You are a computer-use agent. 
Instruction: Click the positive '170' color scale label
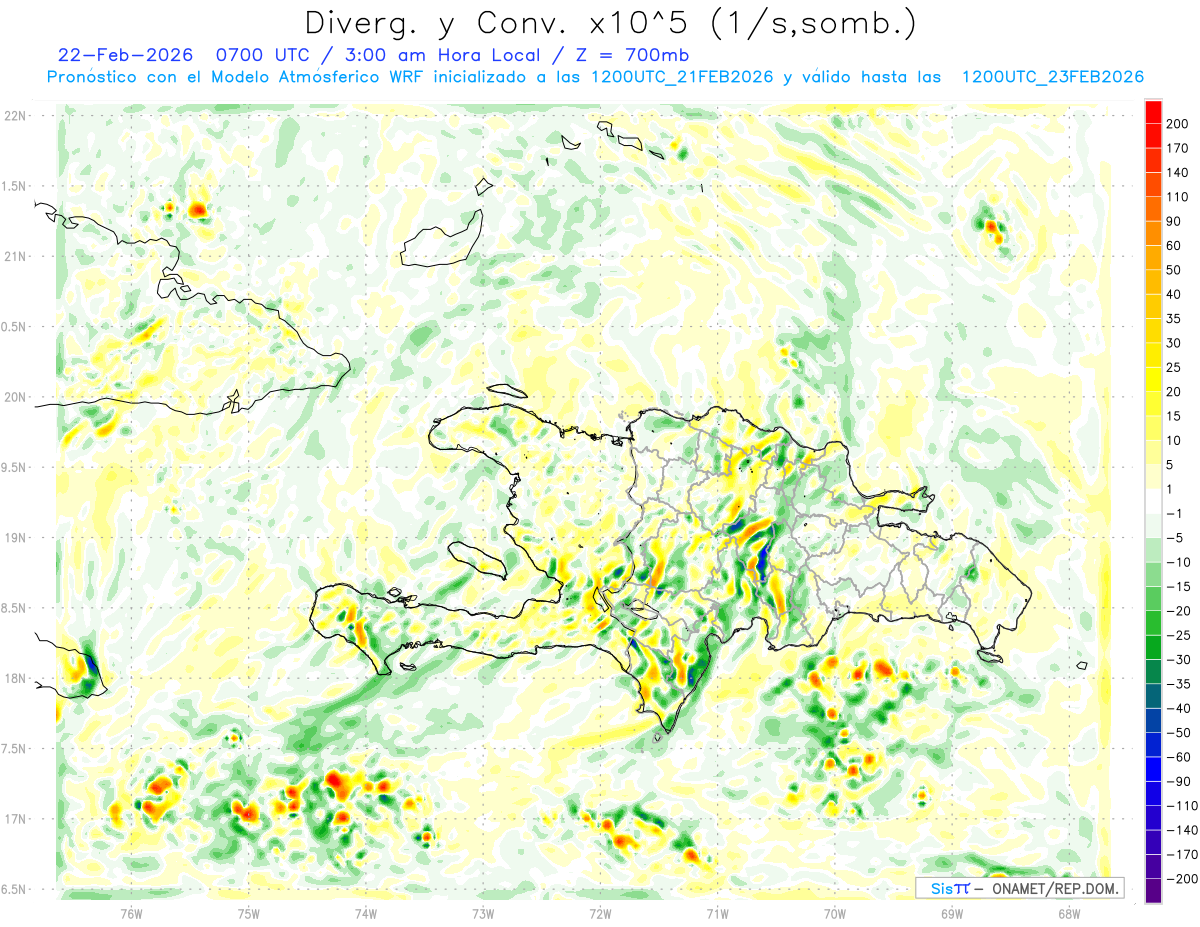[x=1177, y=148]
